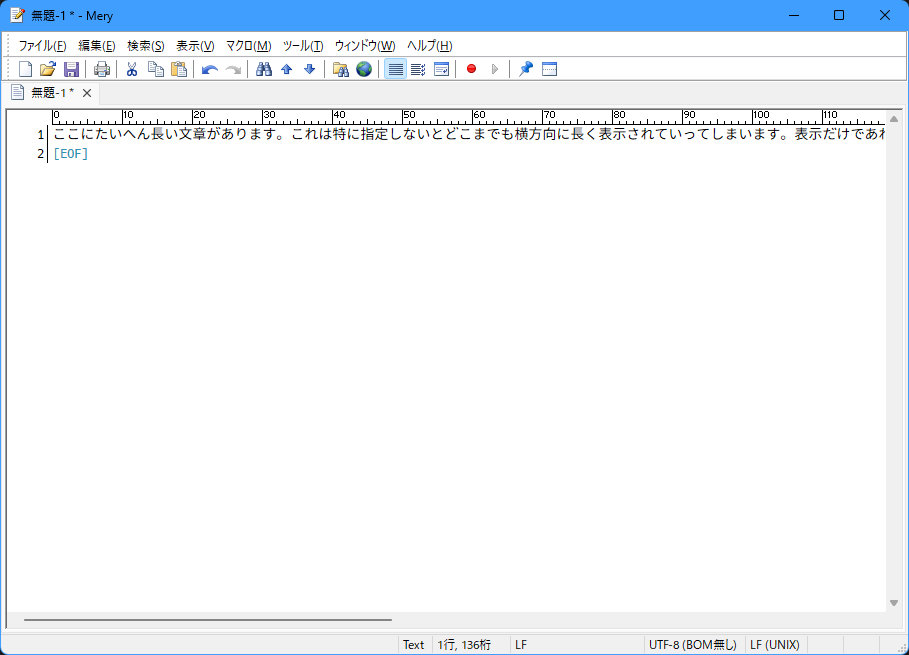Click vertical scrollbar down arrow

(x=894, y=603)
